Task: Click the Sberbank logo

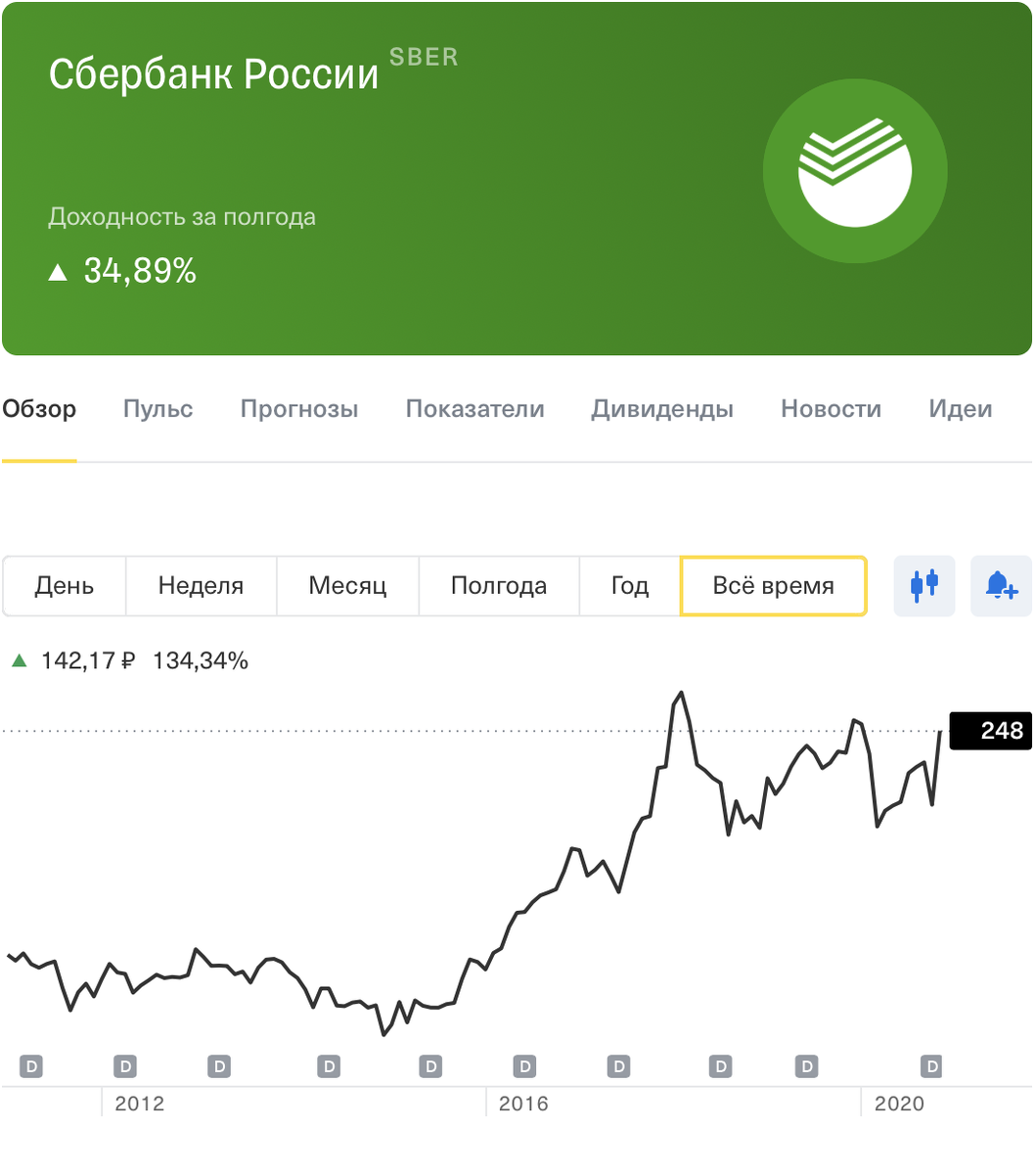Action: [x=854, y=170]
